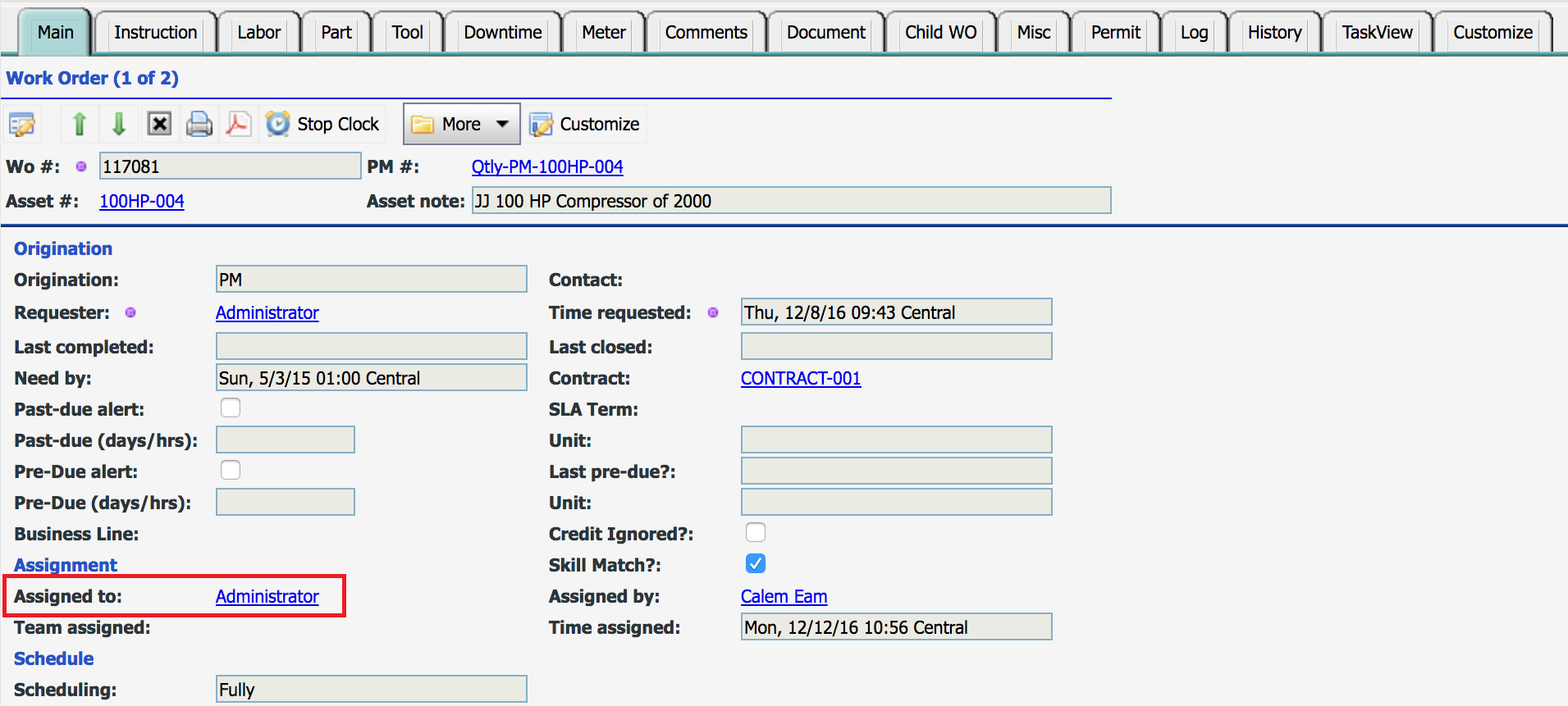The height and width of the screenshot is (706, 1568).
Task: Open the Meter tab
Action: [x=604, y=33]
